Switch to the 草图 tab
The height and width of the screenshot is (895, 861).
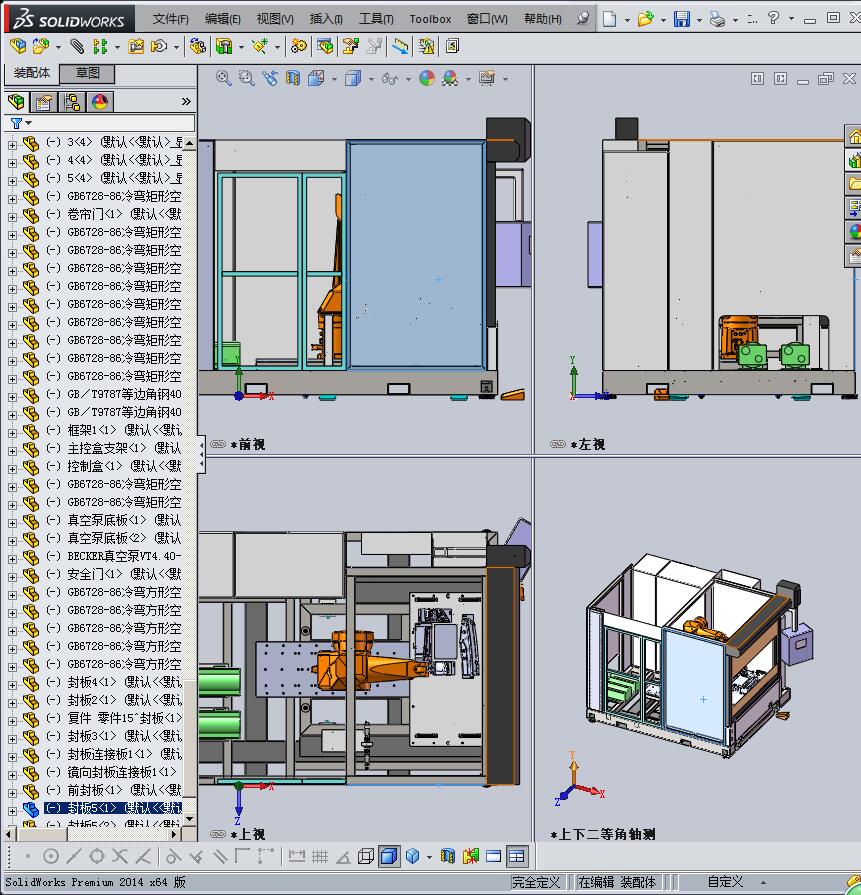(87, 73)
